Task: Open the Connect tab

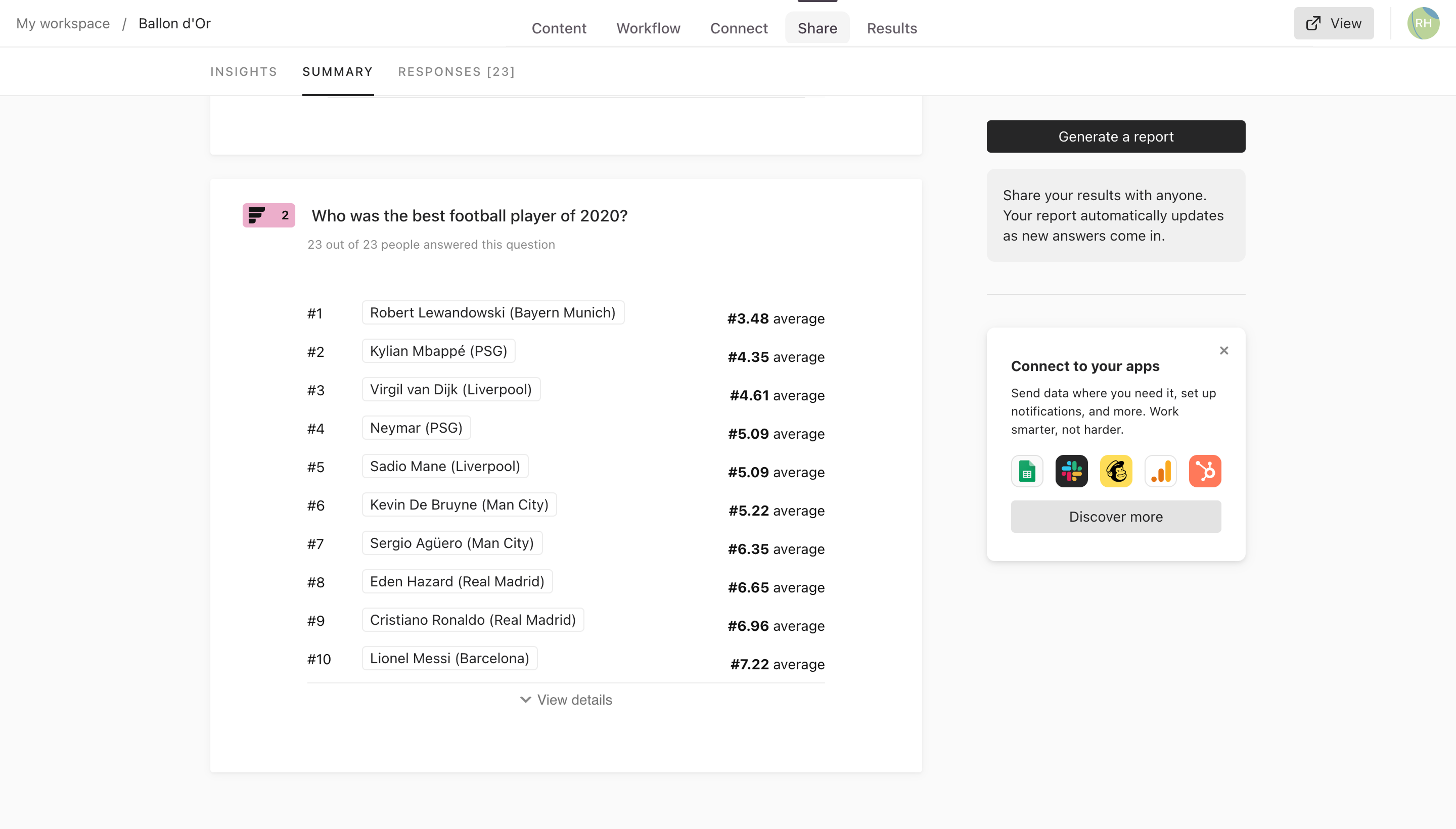Action: [739, 28]
